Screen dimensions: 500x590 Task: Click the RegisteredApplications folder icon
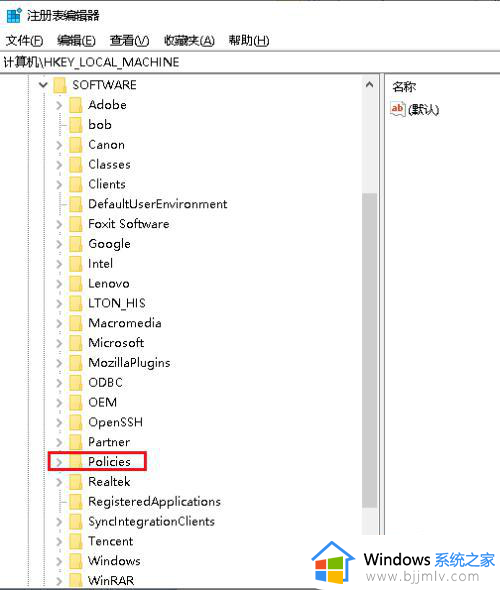[76, 502]
